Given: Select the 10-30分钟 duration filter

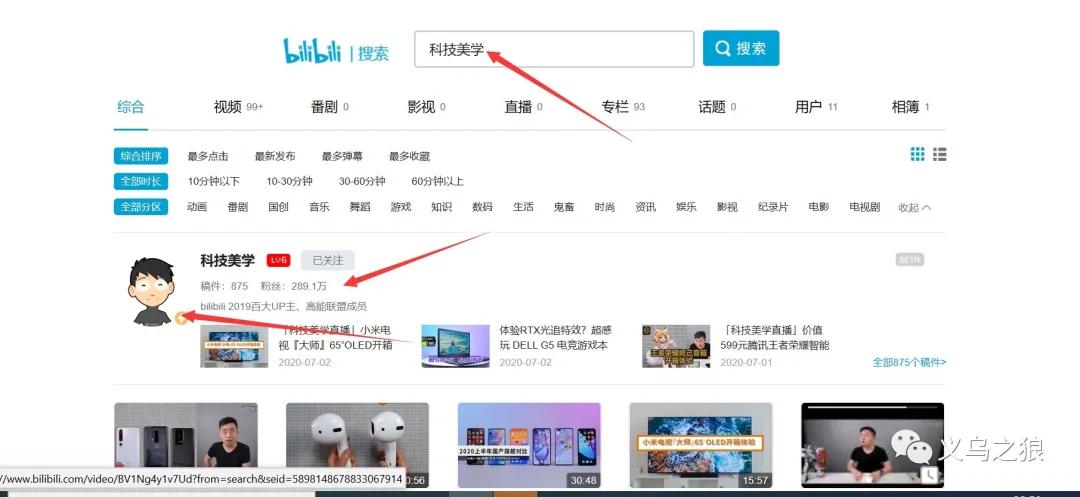Looking at the screenshot, I should [289, 181].
